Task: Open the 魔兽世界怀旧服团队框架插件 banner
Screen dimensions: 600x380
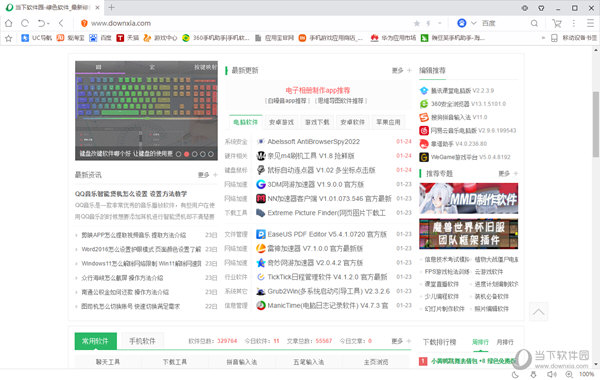Action: point(468,234)
